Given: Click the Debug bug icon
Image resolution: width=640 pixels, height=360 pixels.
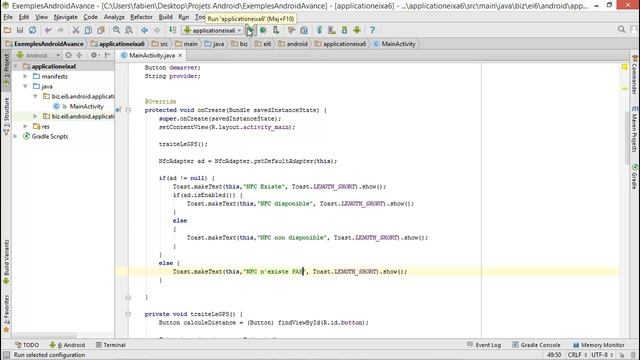Looking at the screenshot, I should tap(263, 30).
